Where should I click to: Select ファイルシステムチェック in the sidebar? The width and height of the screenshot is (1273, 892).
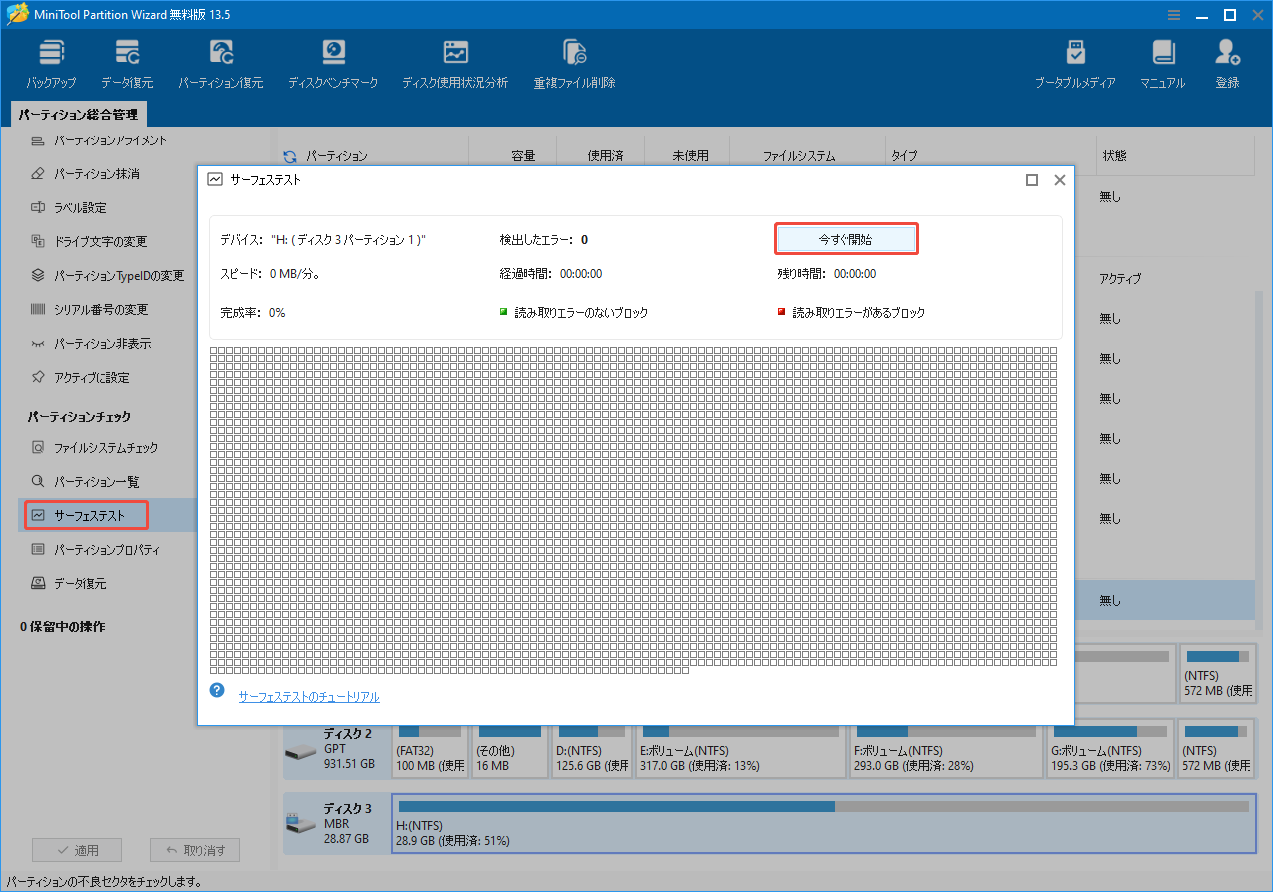(105, 448)
